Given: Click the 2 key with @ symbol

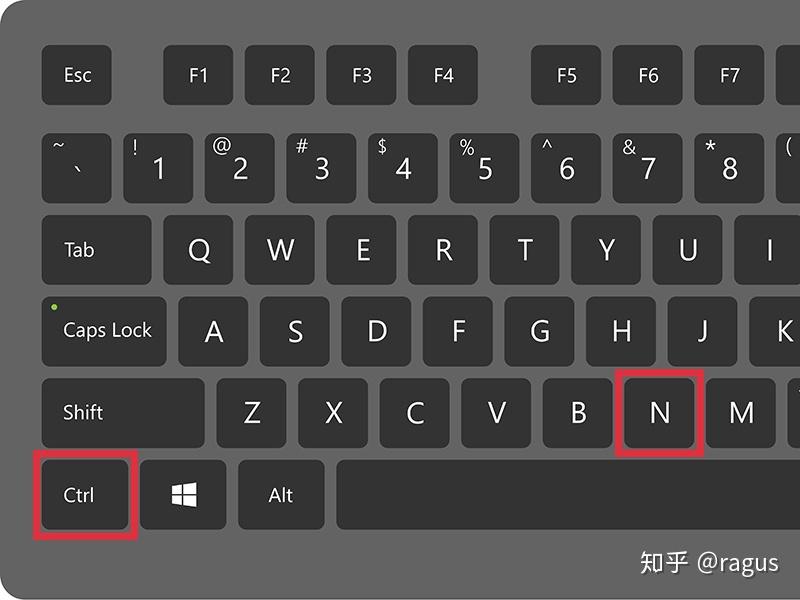Looking at the screenshot, I should pos(239,168).
